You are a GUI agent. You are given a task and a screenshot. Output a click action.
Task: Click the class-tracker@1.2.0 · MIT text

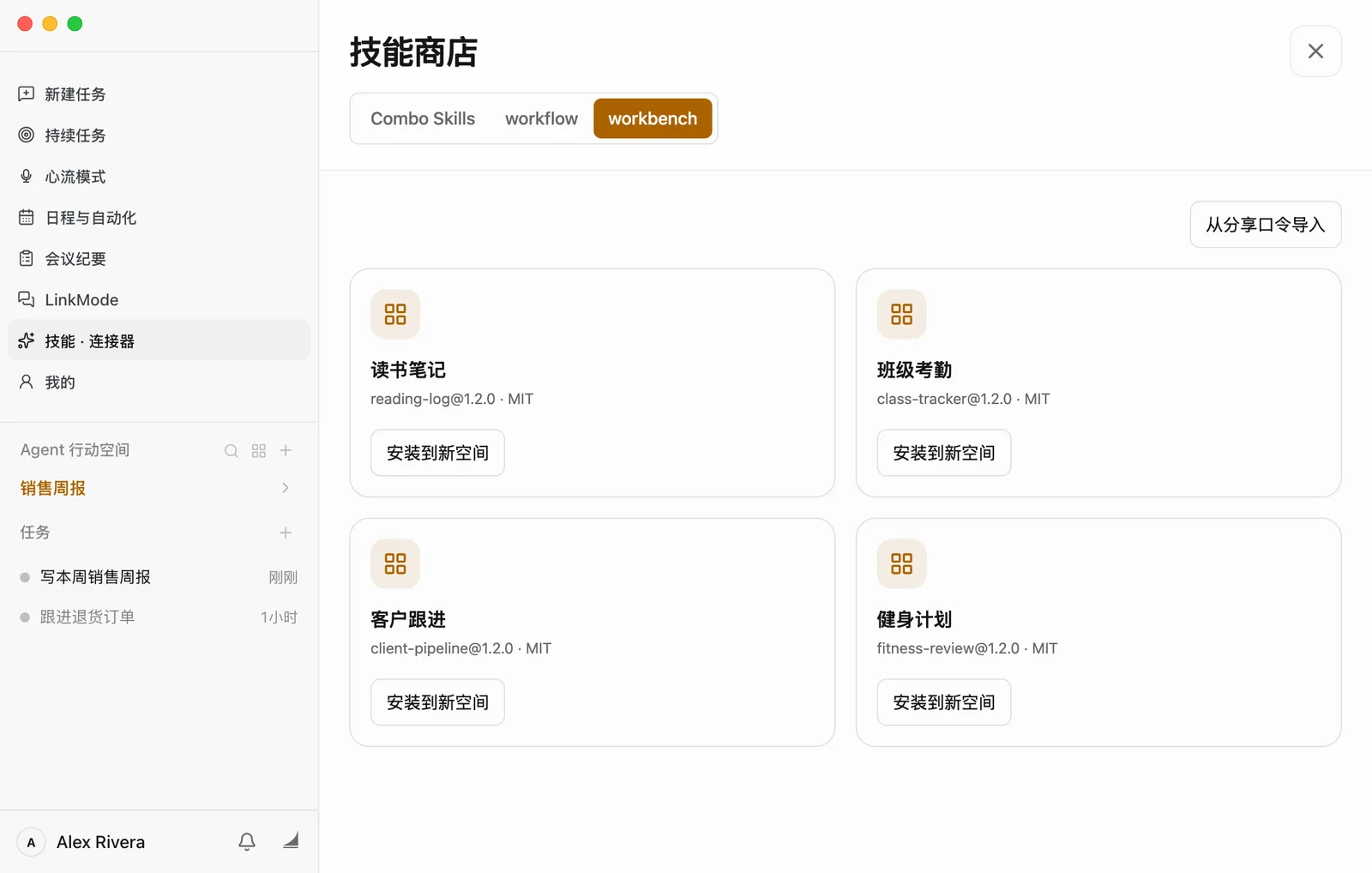coord(963,399)
